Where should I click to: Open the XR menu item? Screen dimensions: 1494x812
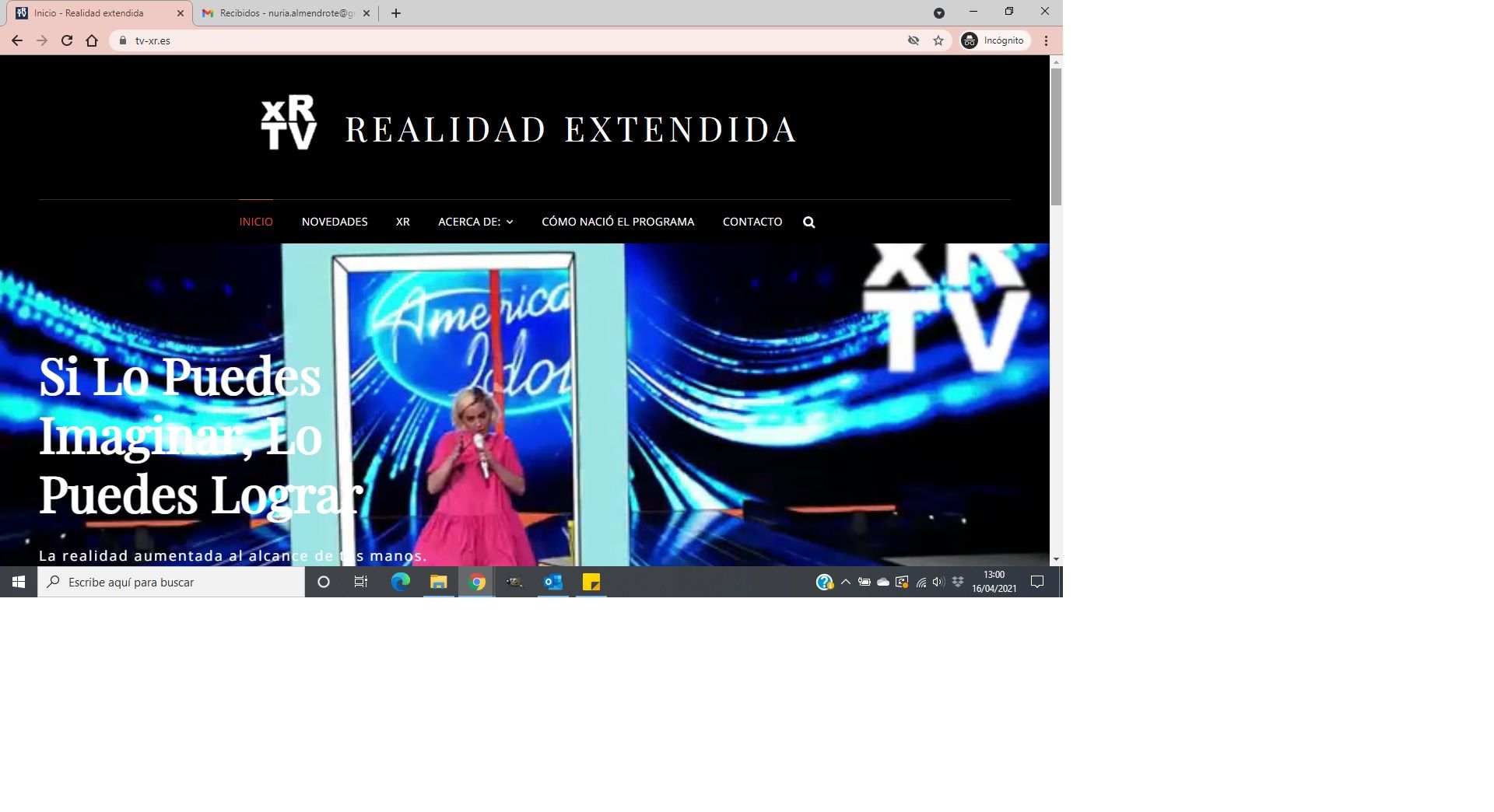click(x=402, y=222)
